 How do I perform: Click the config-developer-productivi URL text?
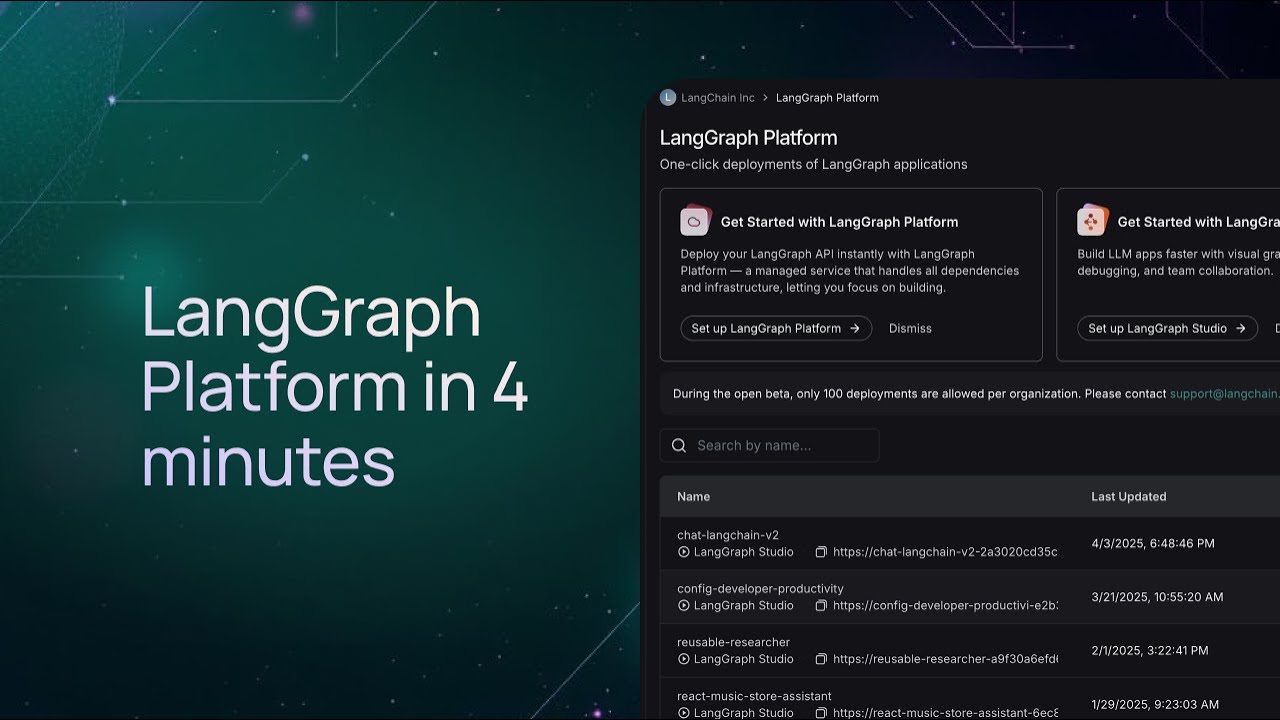pyautogui.click(x=945, y=606)
